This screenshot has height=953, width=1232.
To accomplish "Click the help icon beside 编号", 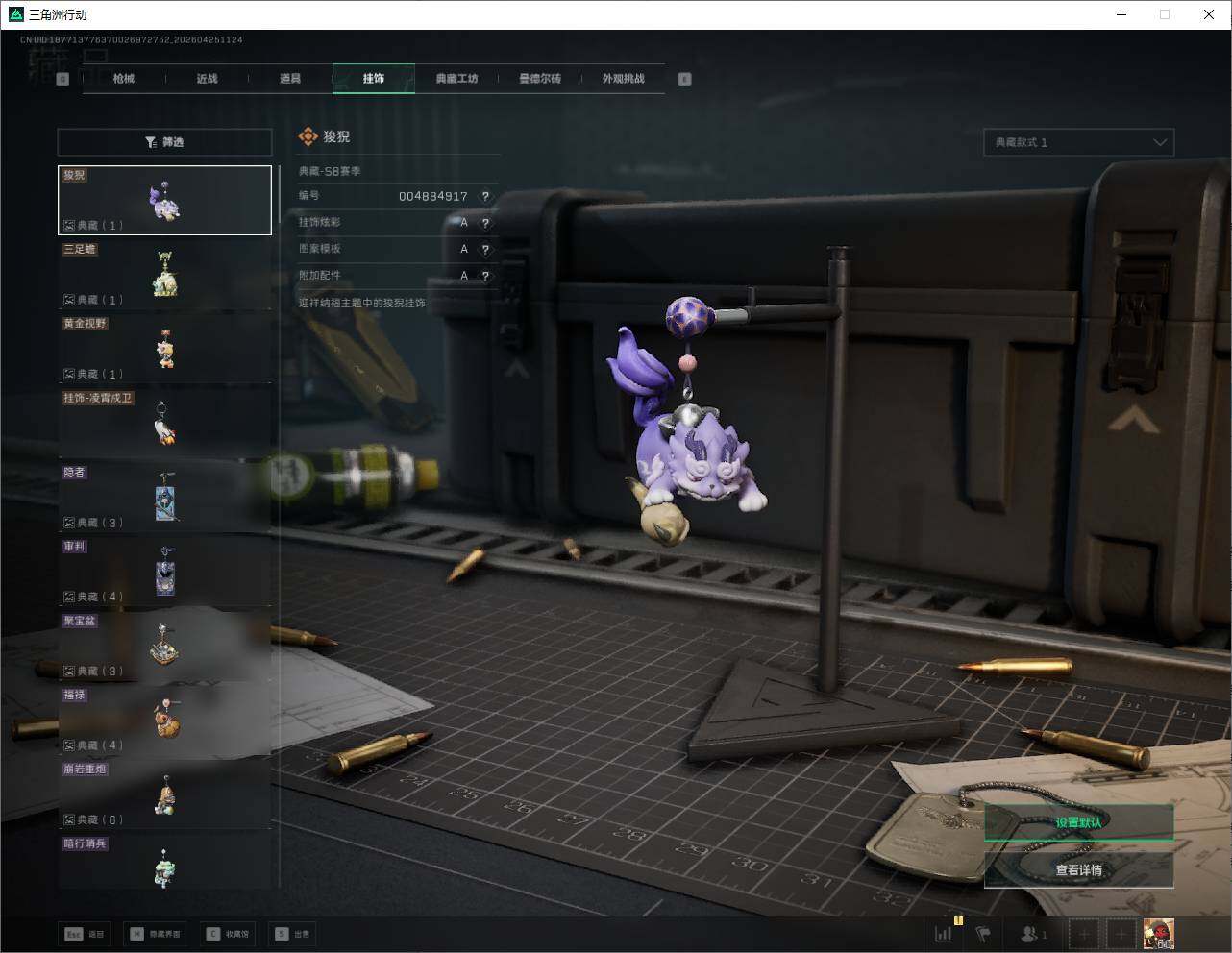I will 485,196.
